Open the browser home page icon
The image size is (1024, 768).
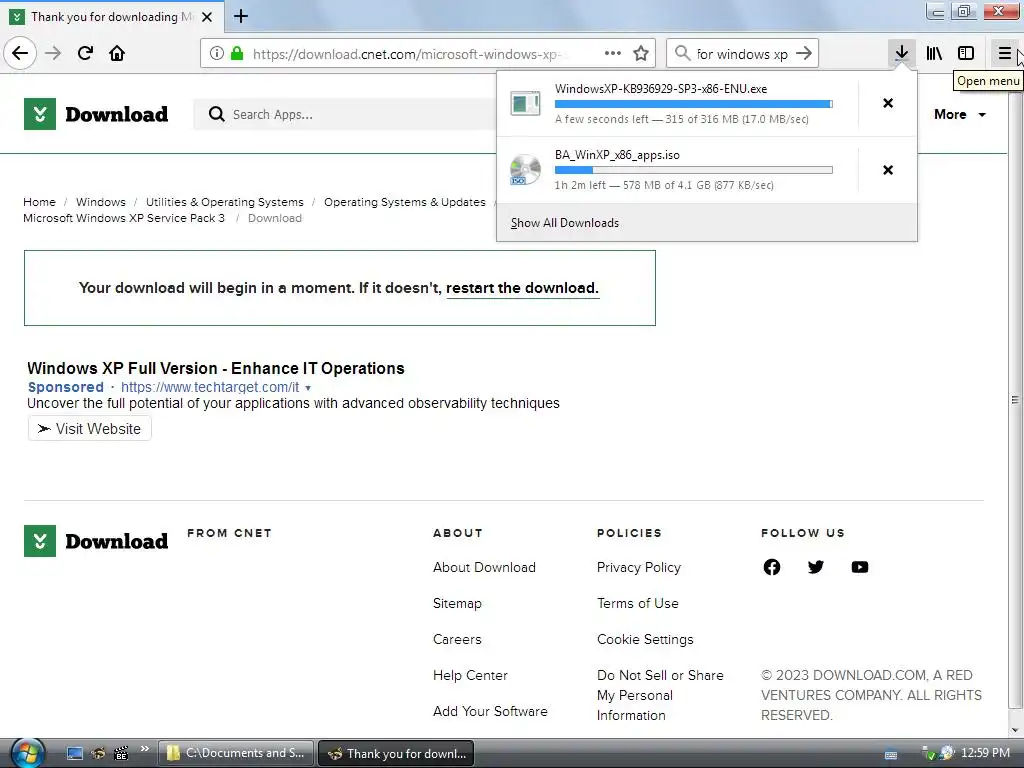[117, 53]
